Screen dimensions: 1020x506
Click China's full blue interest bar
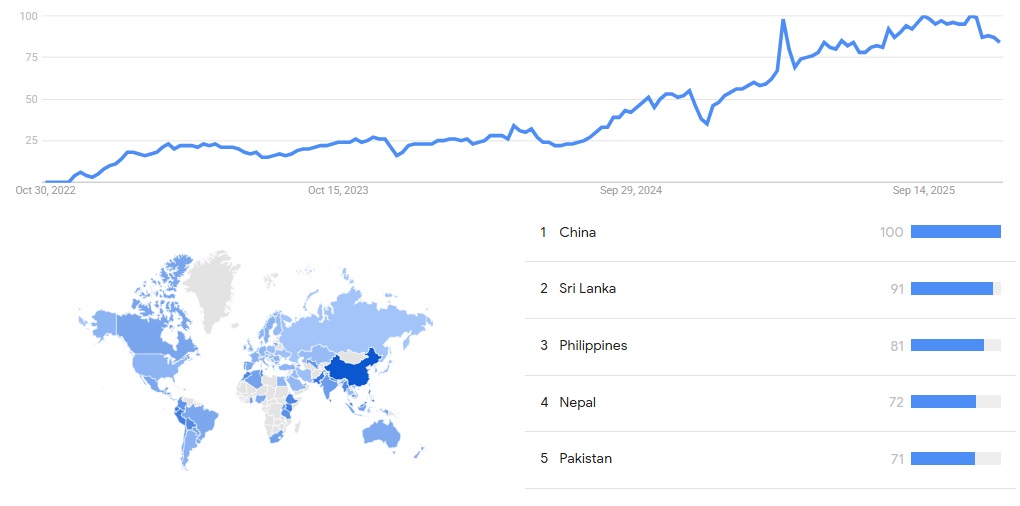click(x=955, y=232)
